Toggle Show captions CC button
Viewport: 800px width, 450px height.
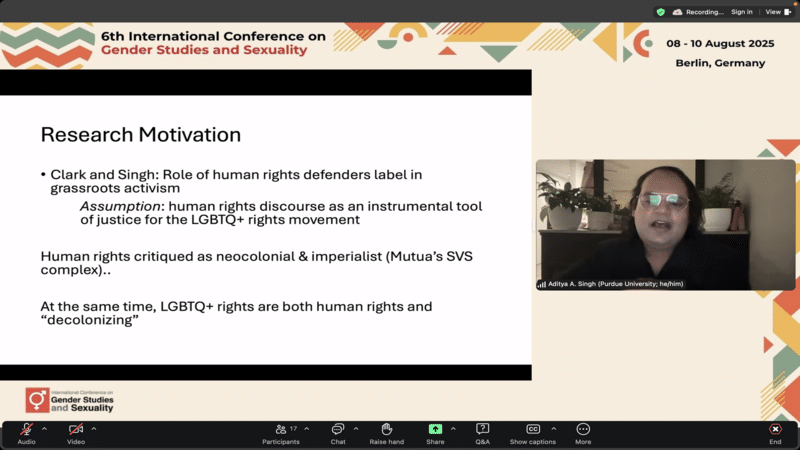(x=533, y=429)
